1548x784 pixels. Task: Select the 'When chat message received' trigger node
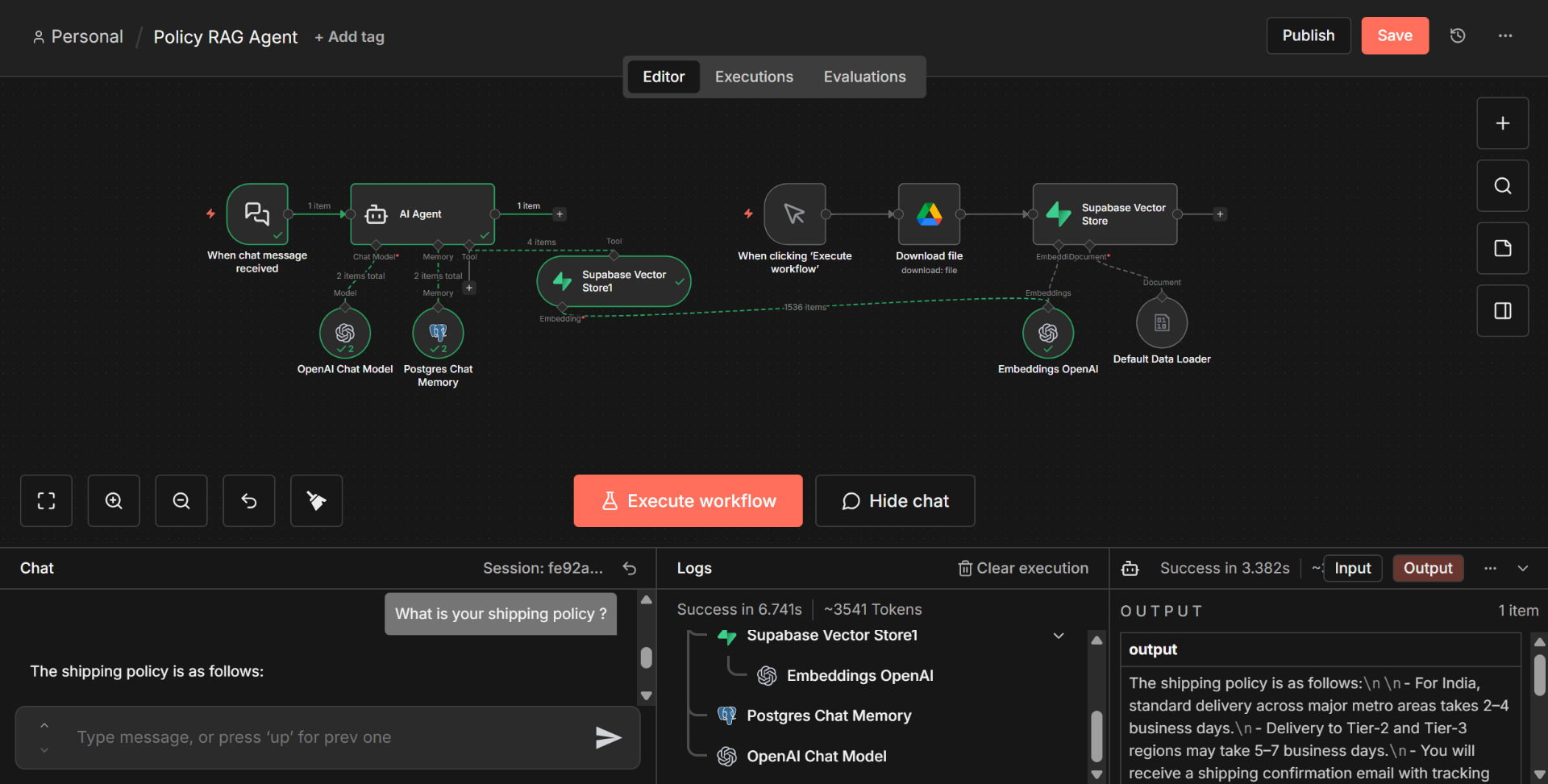click(257, 214)
